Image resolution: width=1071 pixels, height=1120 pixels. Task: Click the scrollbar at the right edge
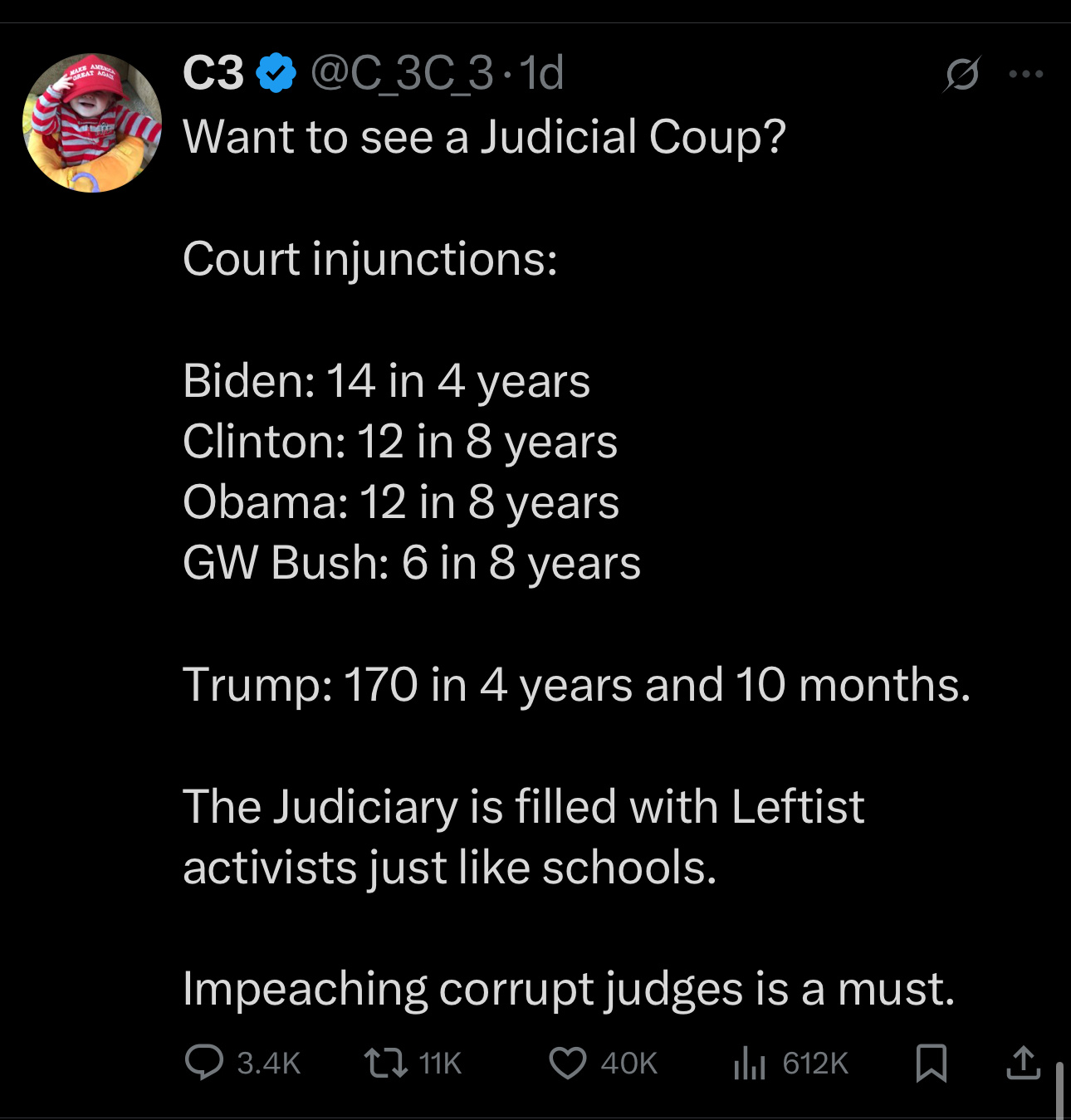click(x=1059, y=1090)
